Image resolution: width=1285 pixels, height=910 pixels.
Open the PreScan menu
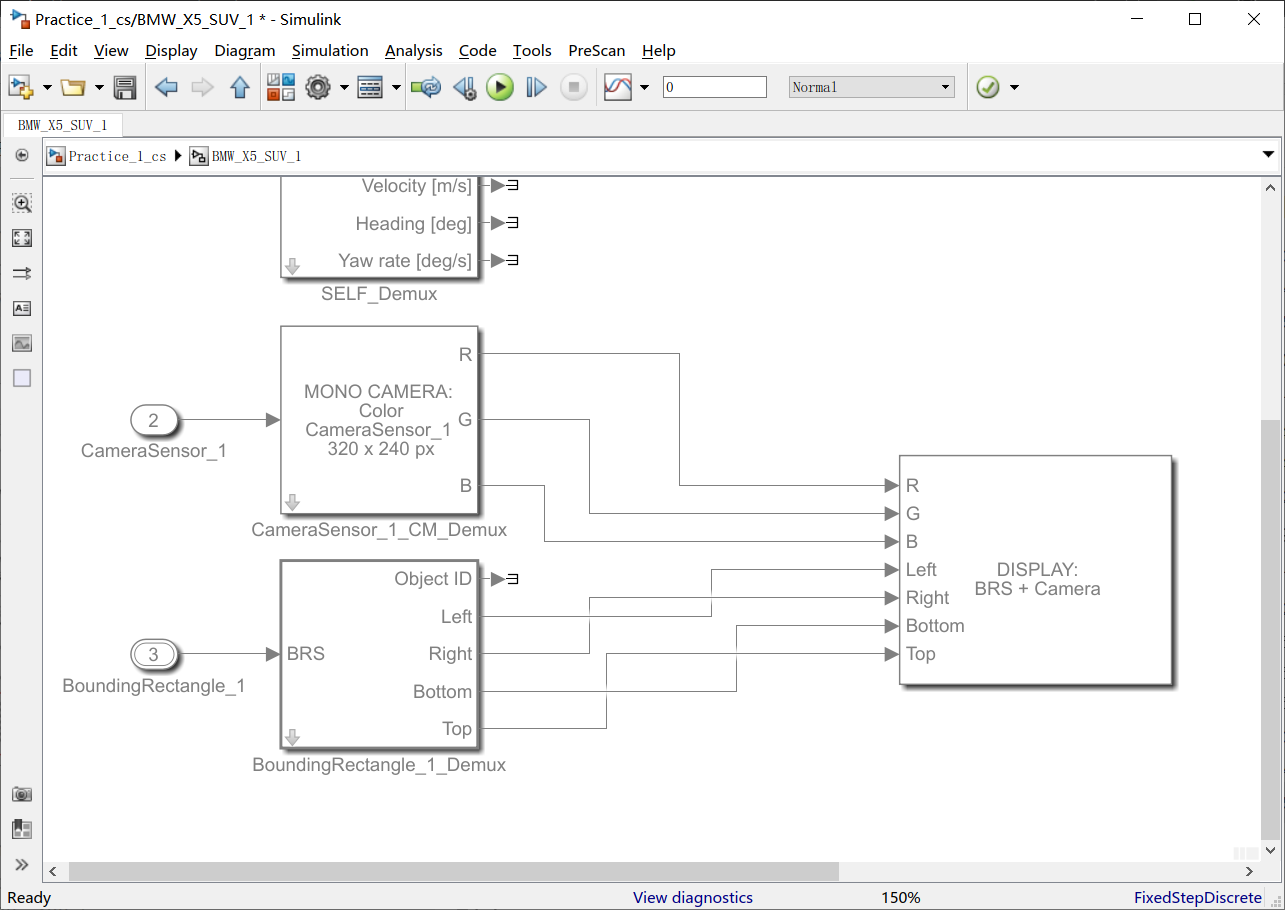click(x=597, y=50)
